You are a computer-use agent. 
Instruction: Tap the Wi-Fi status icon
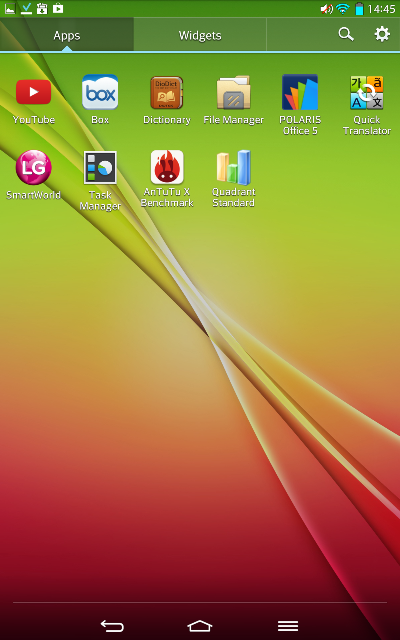coord(342,9)
